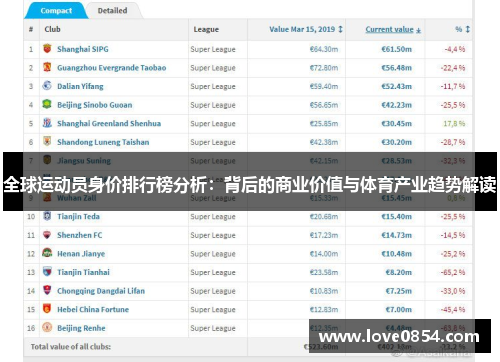Screen dimensions: 500x362
Task: Sort by Value Mar 15, 2019 arrows
Action: (x=340, y=29)
